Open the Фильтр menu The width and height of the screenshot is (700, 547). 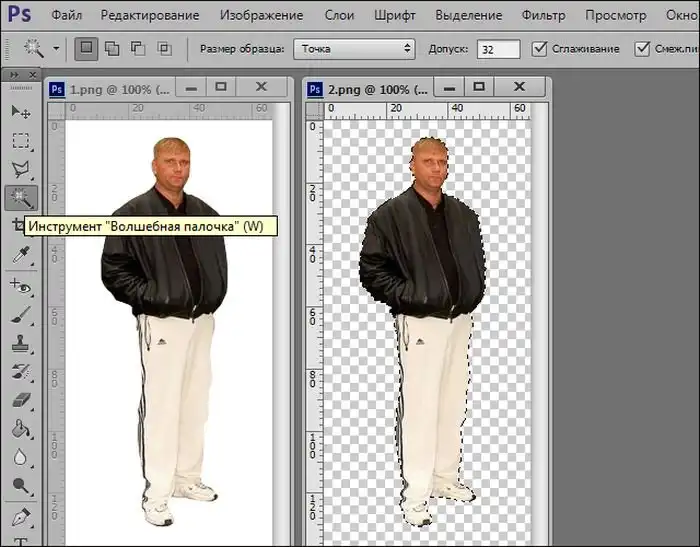point(543,15)
